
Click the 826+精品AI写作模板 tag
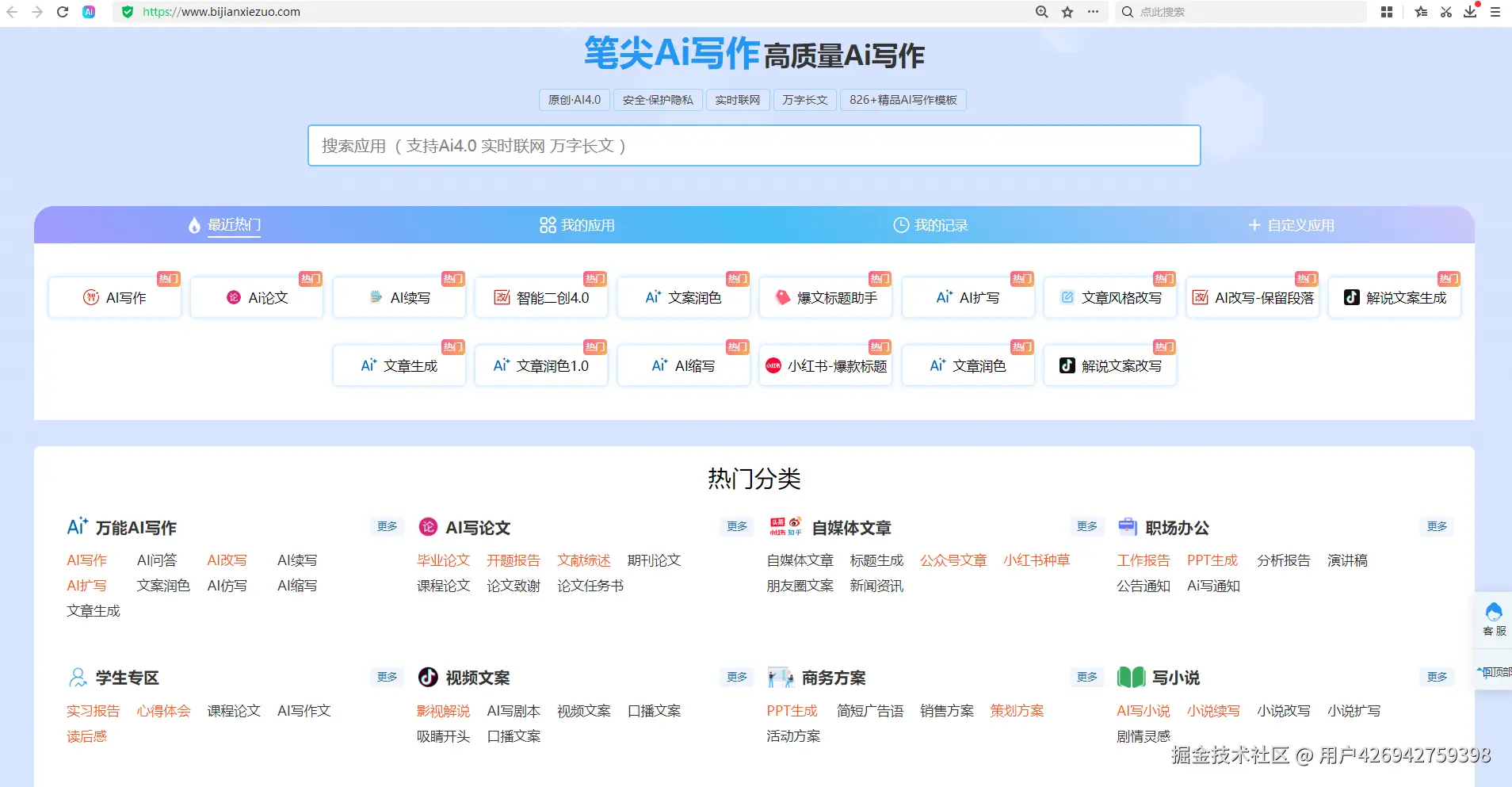(903, 100)
